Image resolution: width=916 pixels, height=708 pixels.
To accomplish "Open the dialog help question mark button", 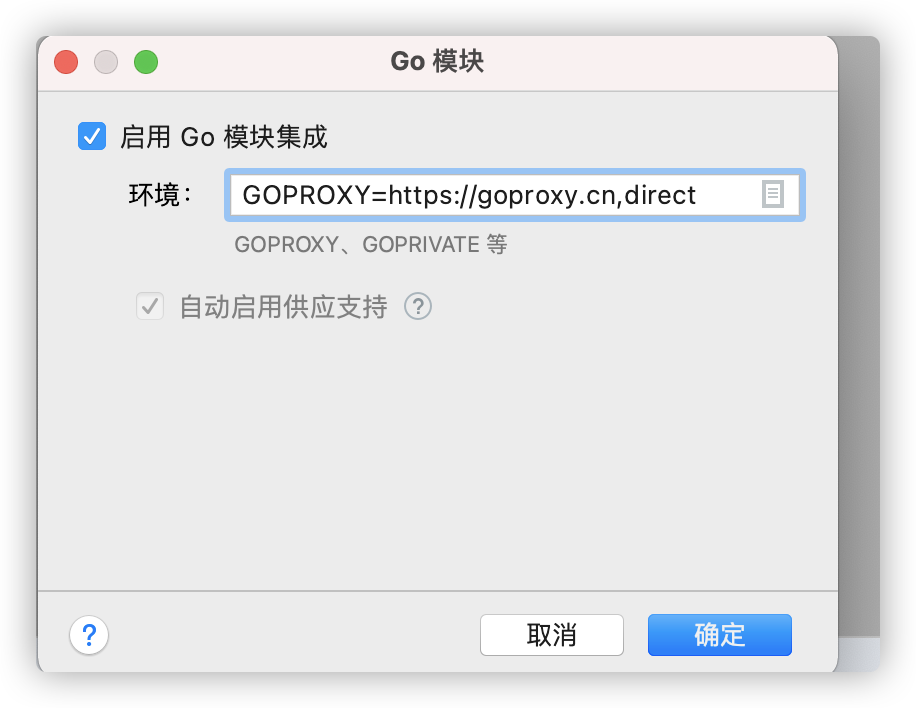I will click(x=89, y=635).
